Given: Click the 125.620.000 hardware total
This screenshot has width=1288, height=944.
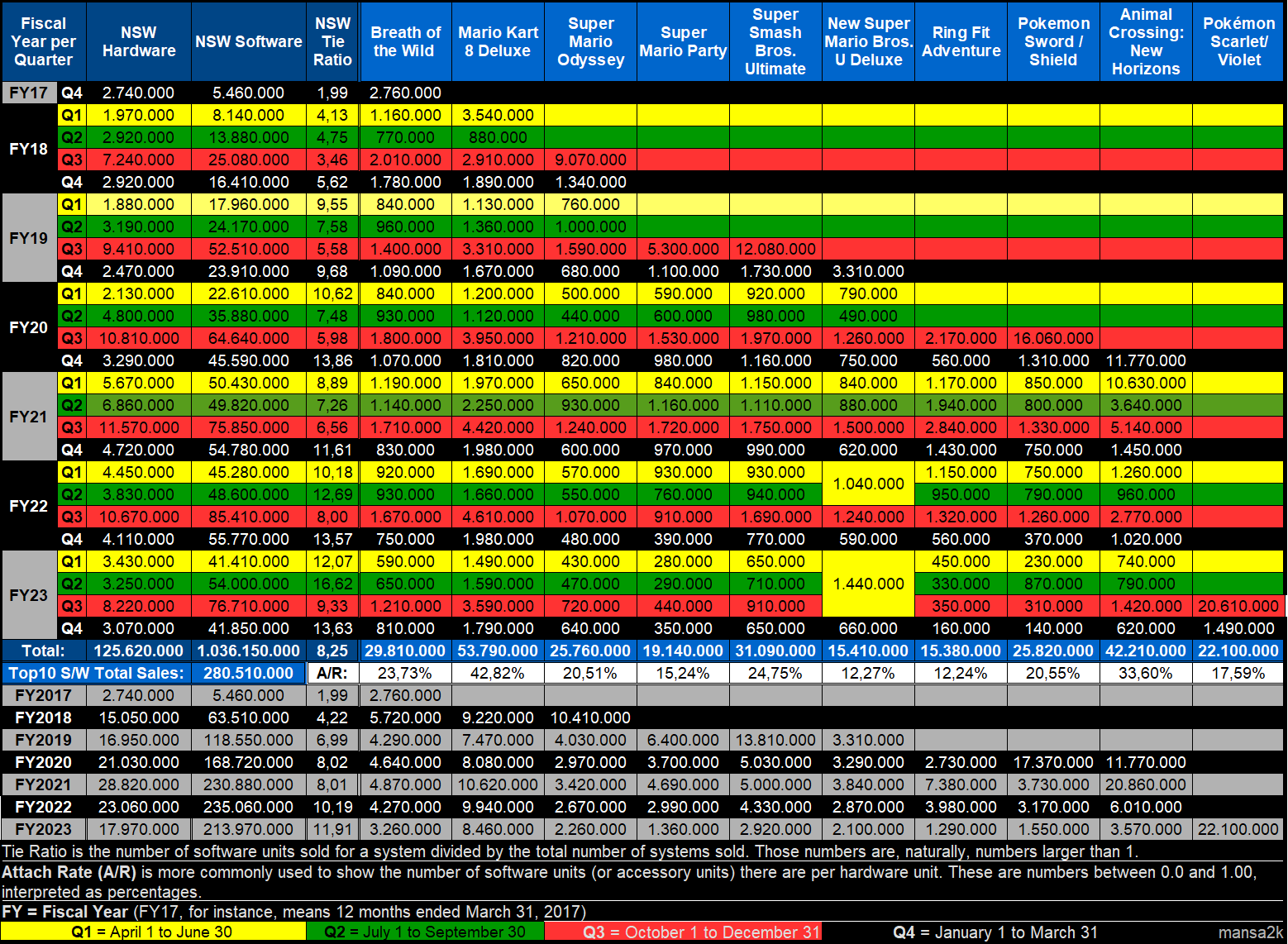Looking at the screenshot, I should [x=139, y=651].
